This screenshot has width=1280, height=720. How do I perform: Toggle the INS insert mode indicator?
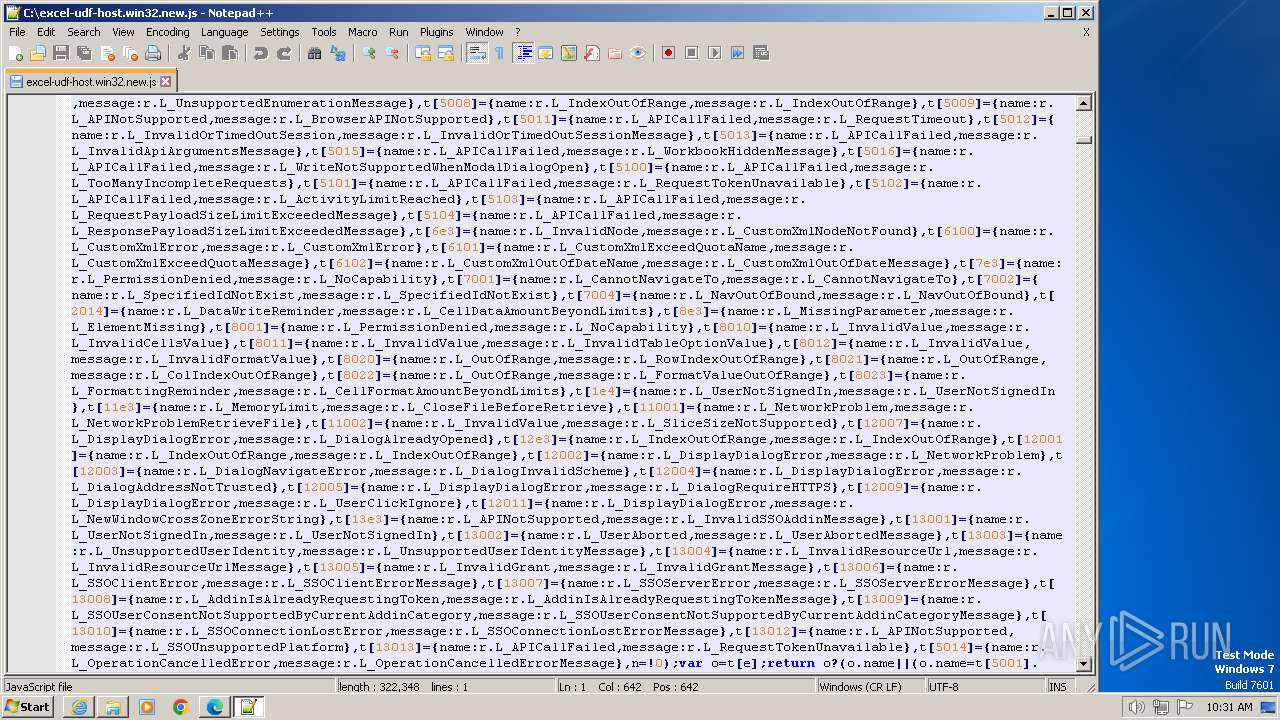click(x=1059, y=687)
